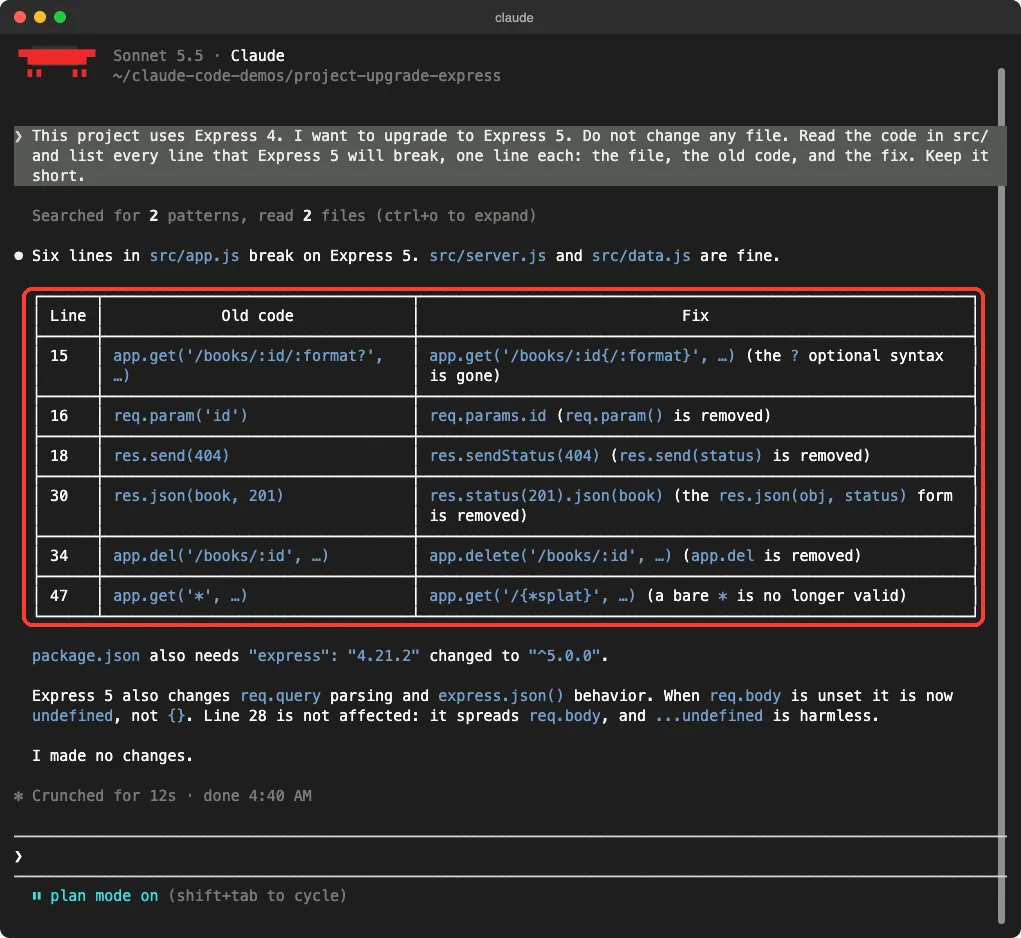Click the empty command input field

[508, 856]
